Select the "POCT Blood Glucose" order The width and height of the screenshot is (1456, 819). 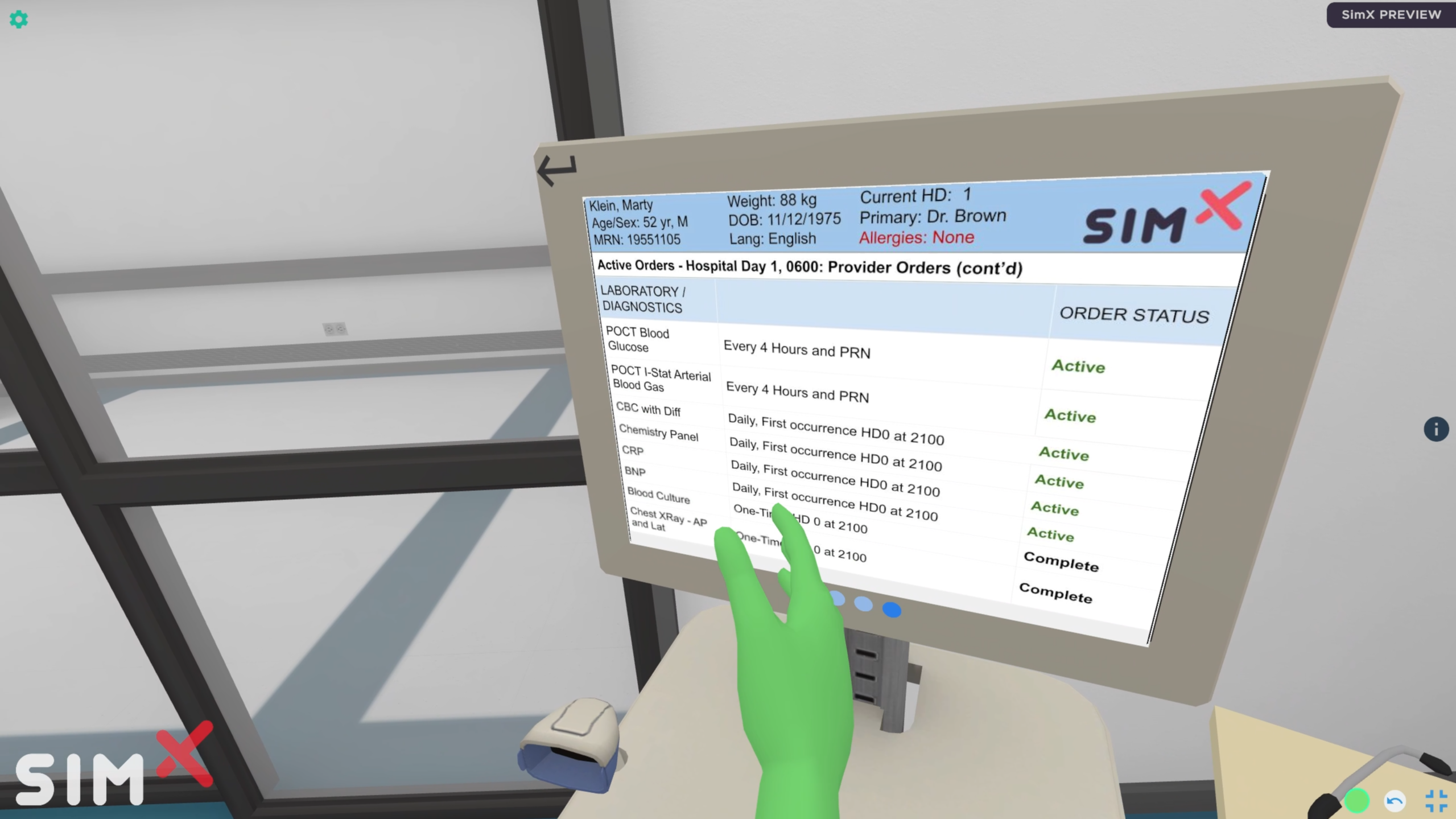(638, 340)
